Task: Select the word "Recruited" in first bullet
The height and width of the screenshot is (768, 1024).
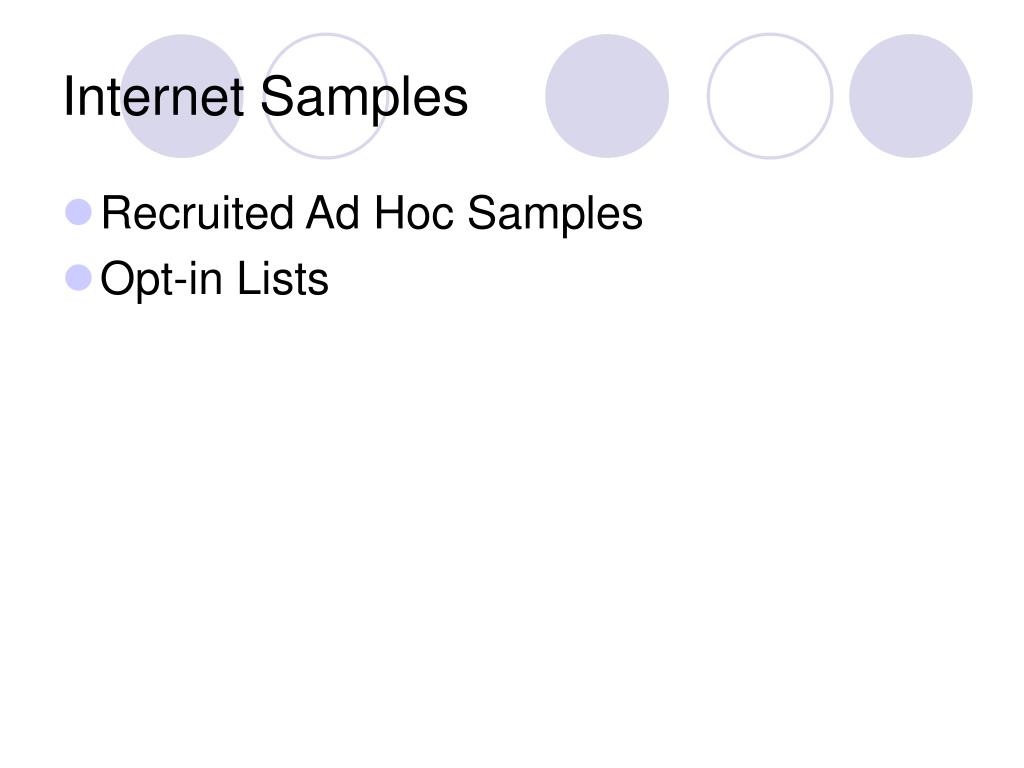Action: pos(197,213)
